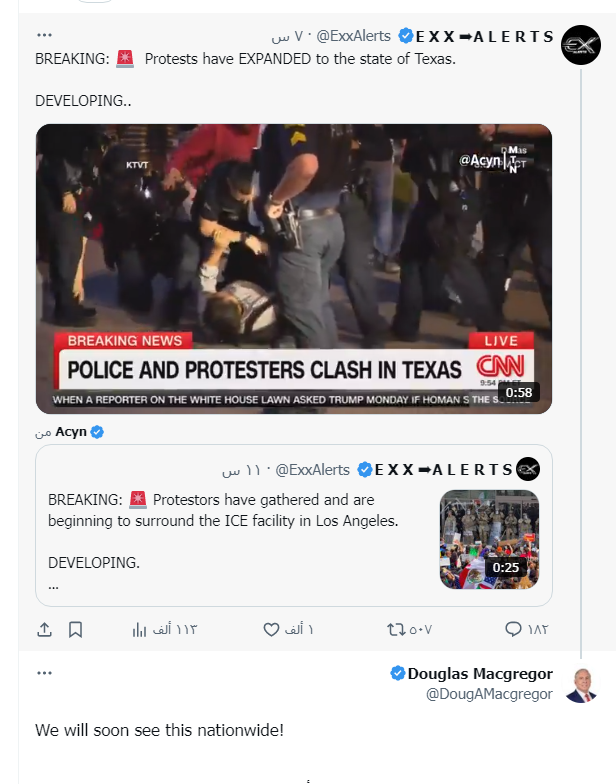Open more options for Douglas Macgregor's reply
The width and height of the screenshot is (616, 784).
tap(43, 673)
